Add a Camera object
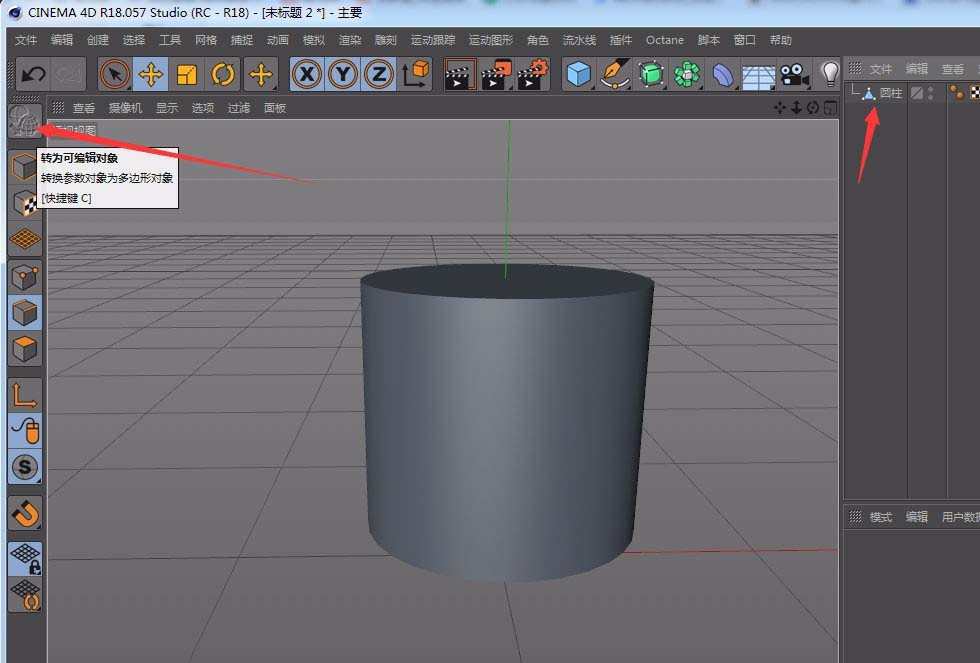The width and height of the screenshot is (980, 663). (794, 75)
